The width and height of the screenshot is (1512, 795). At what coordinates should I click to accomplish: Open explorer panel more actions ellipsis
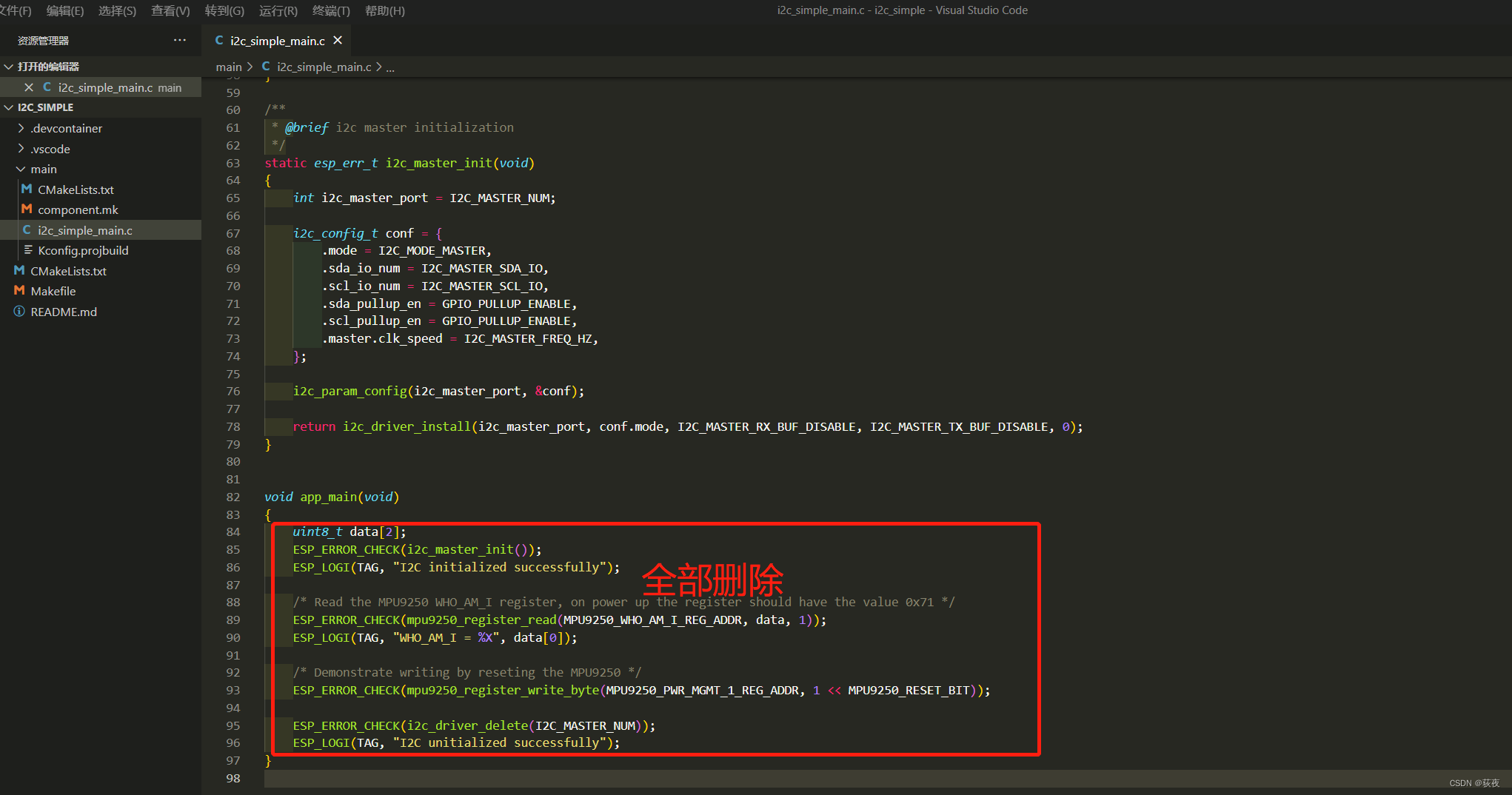(x=180, y=40)
